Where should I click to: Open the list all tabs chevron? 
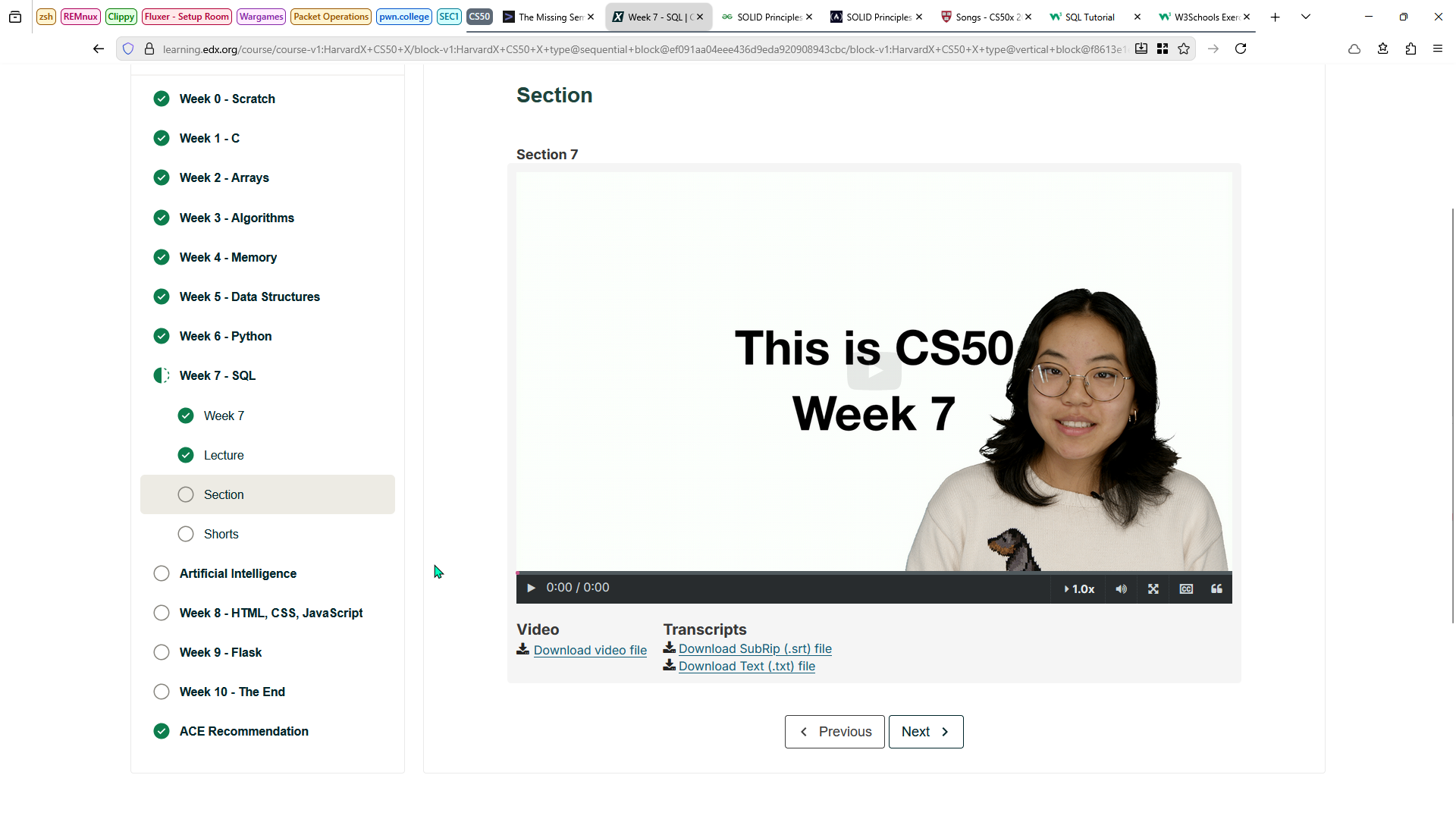(1306, 17)
